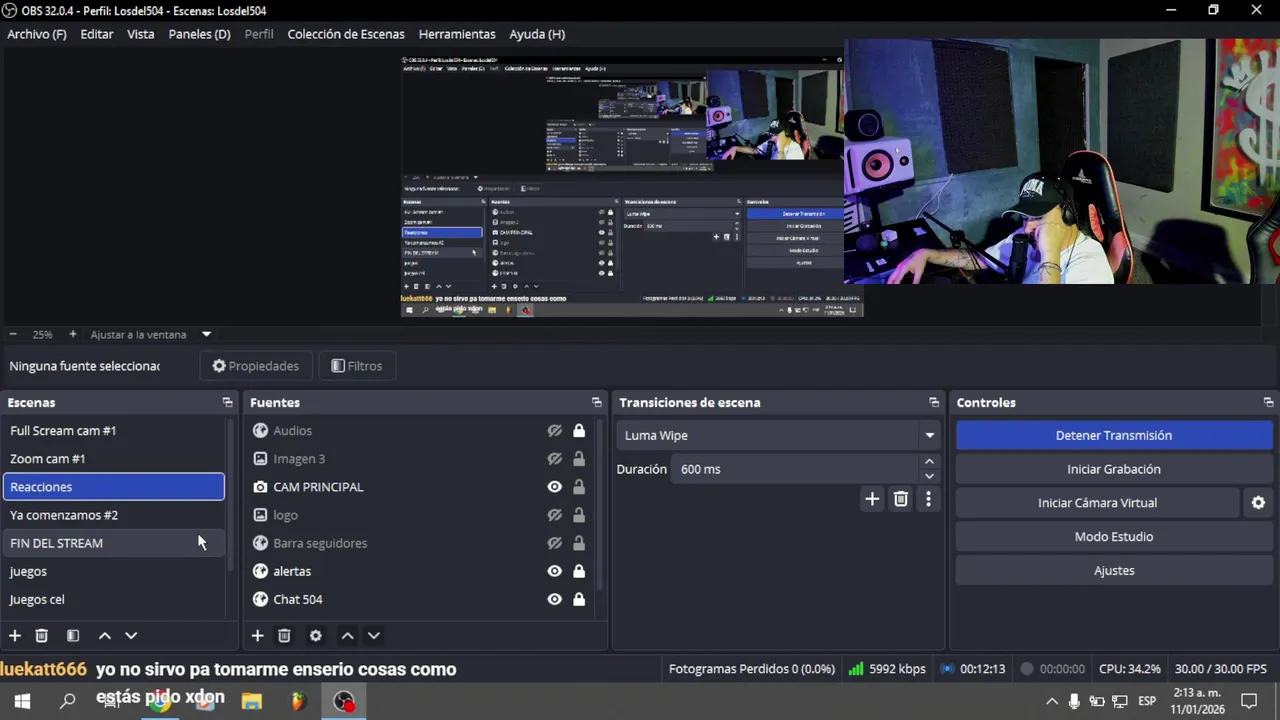Delete selected scene using trash icon

coord(42,636)
